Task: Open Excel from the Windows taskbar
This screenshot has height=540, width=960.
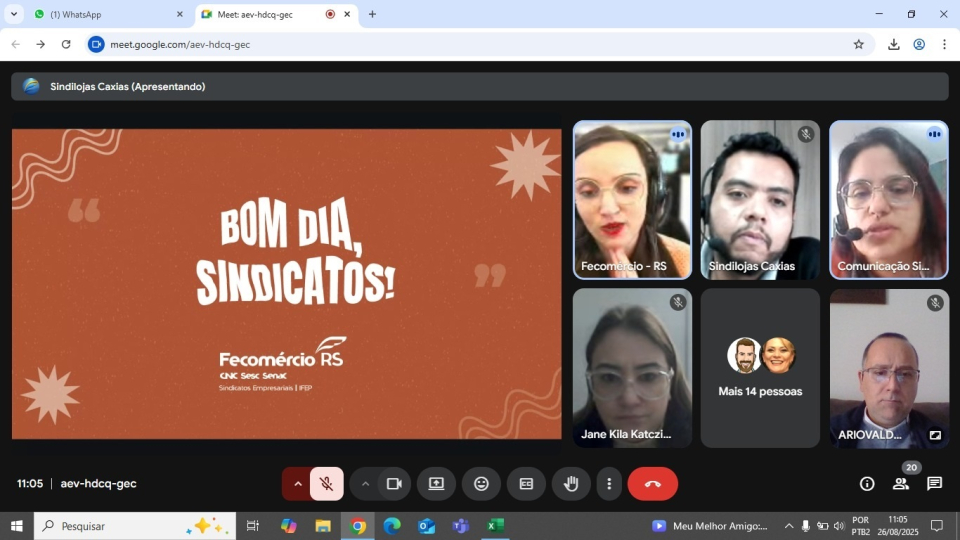Action: tap(495, 526)
